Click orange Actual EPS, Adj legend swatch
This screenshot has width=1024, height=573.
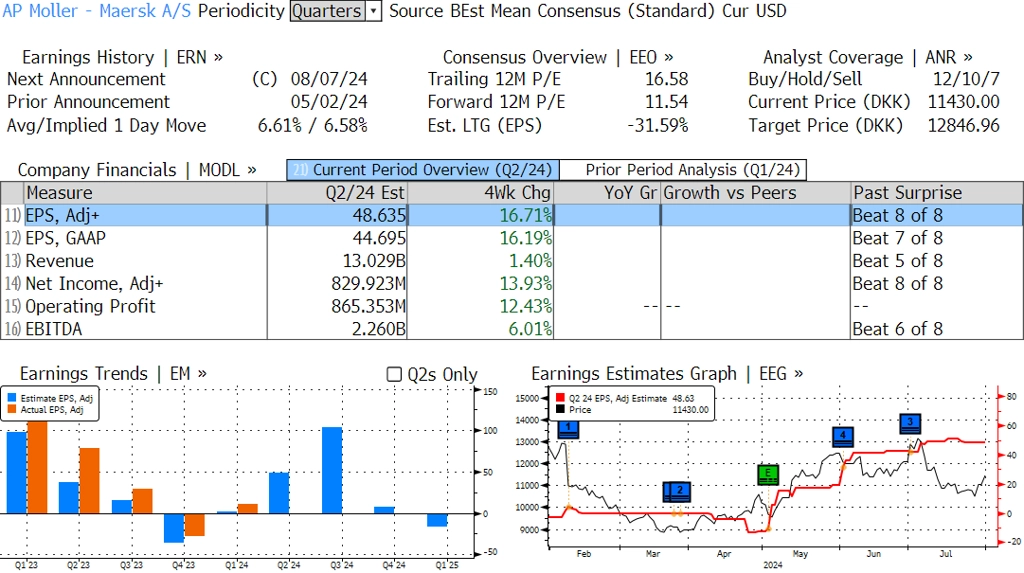[12, 410]
